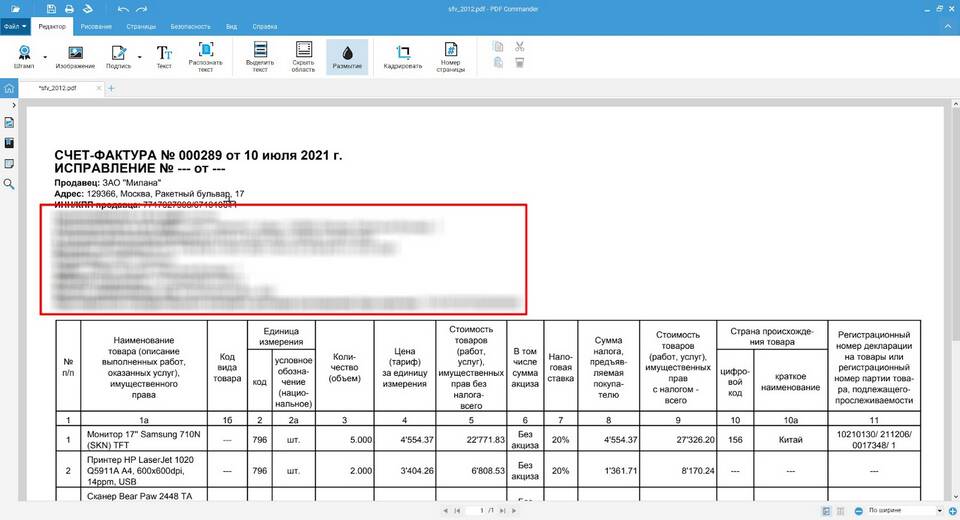Switch to the Безопасность tab
The height and width of the screenshot is (520, 960).
pos(193,26)
